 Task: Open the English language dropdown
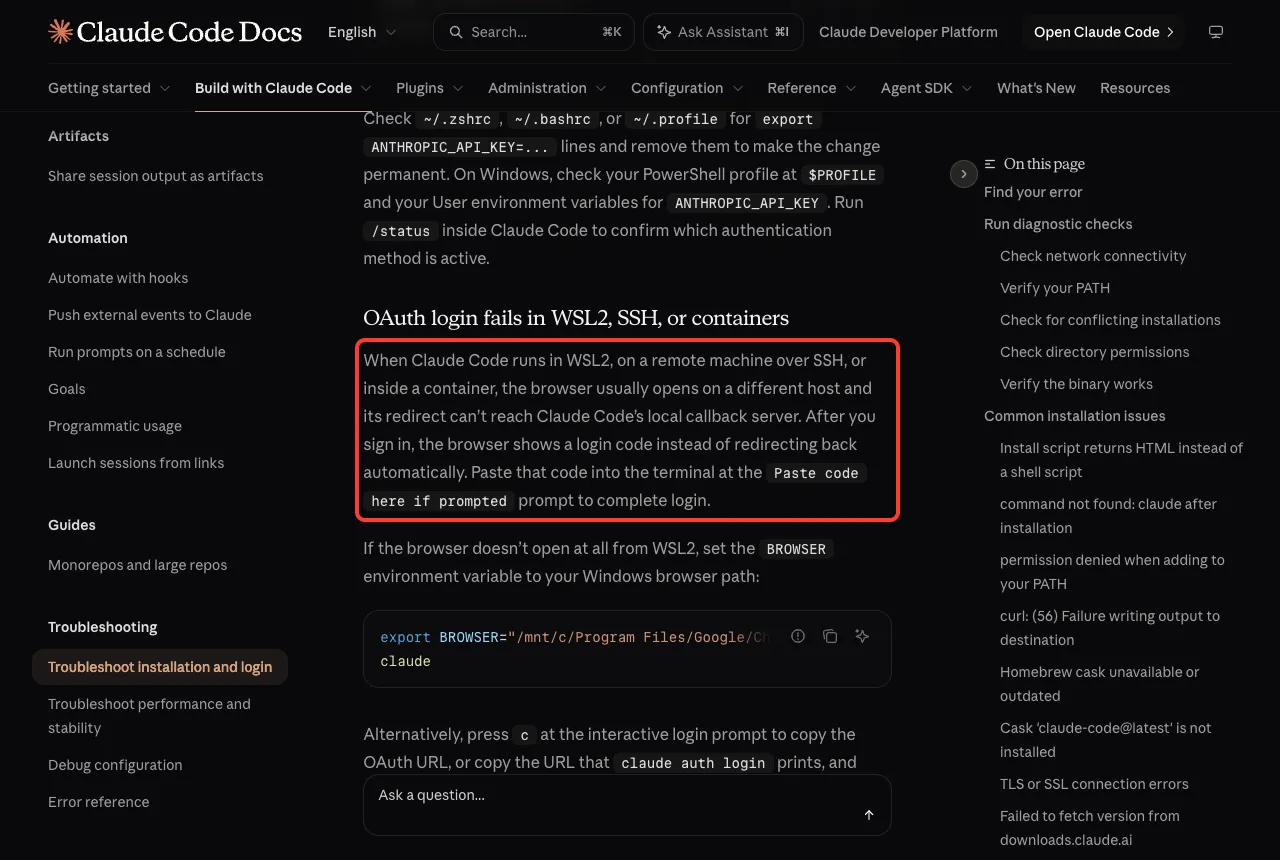[362, 32]
